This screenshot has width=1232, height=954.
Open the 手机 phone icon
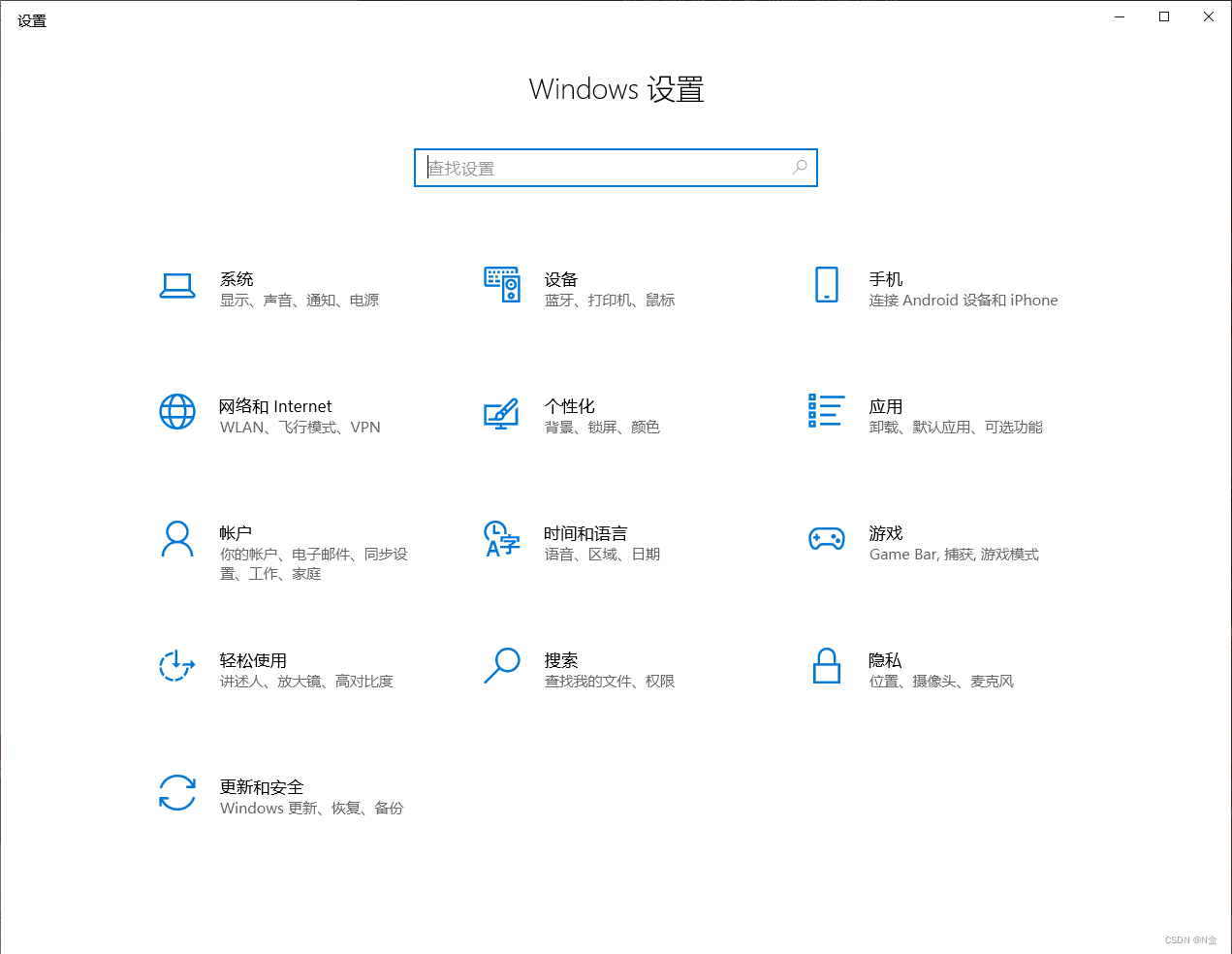(827, 285)
